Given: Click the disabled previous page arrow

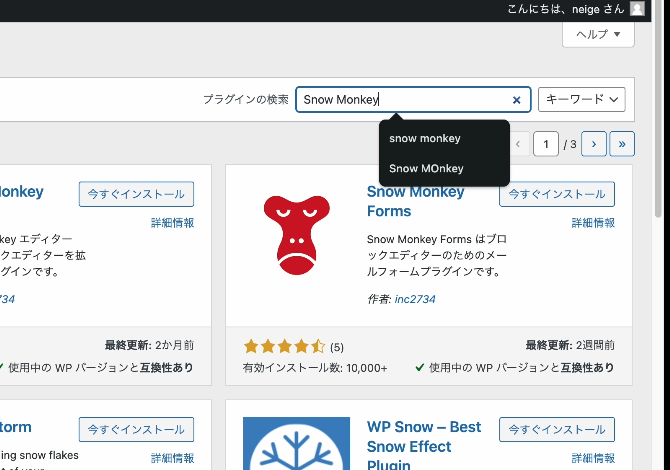Looking at the screenshot, I should point(518,144).
